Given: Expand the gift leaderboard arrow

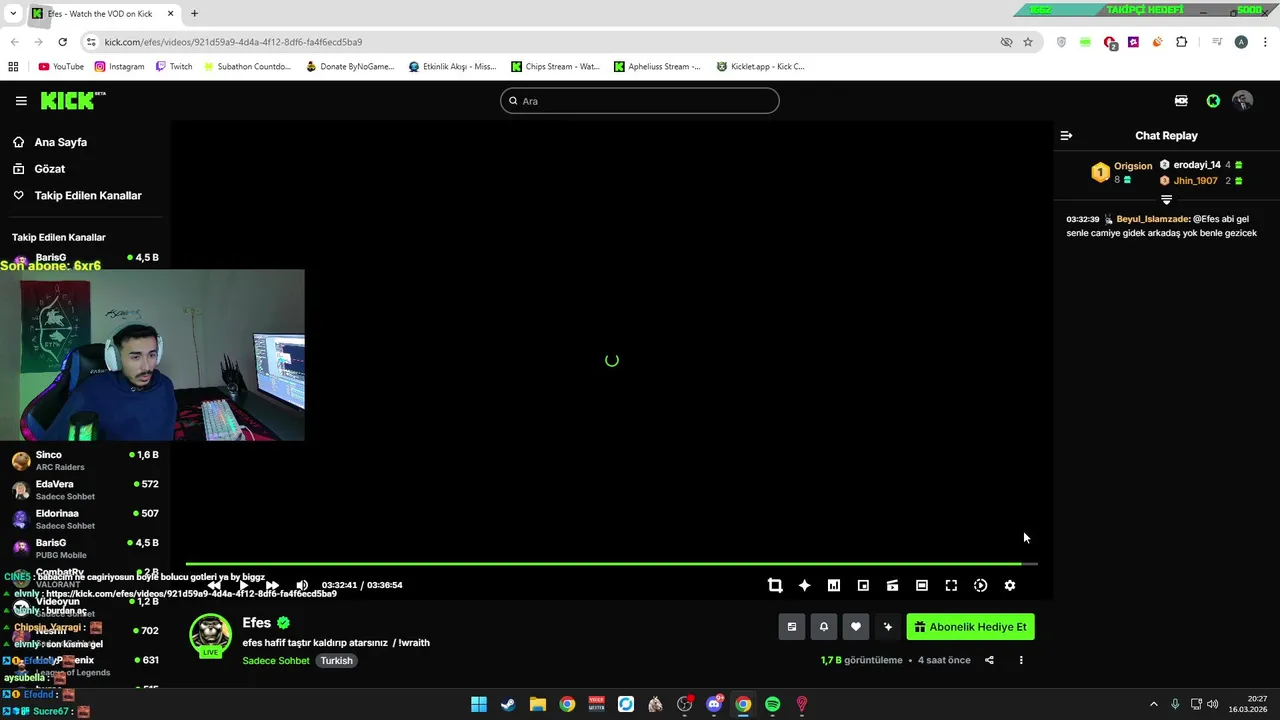Looking at the screenshot, I should 1166,200.
